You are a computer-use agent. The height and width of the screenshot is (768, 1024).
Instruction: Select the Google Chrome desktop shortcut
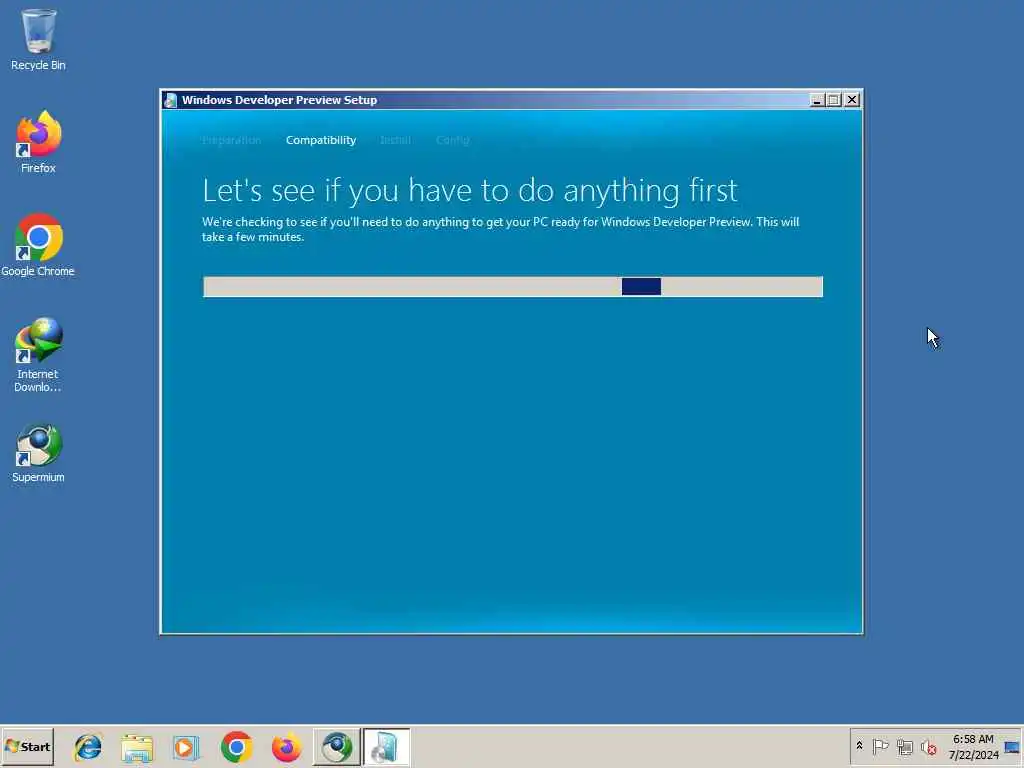point(38,245)
